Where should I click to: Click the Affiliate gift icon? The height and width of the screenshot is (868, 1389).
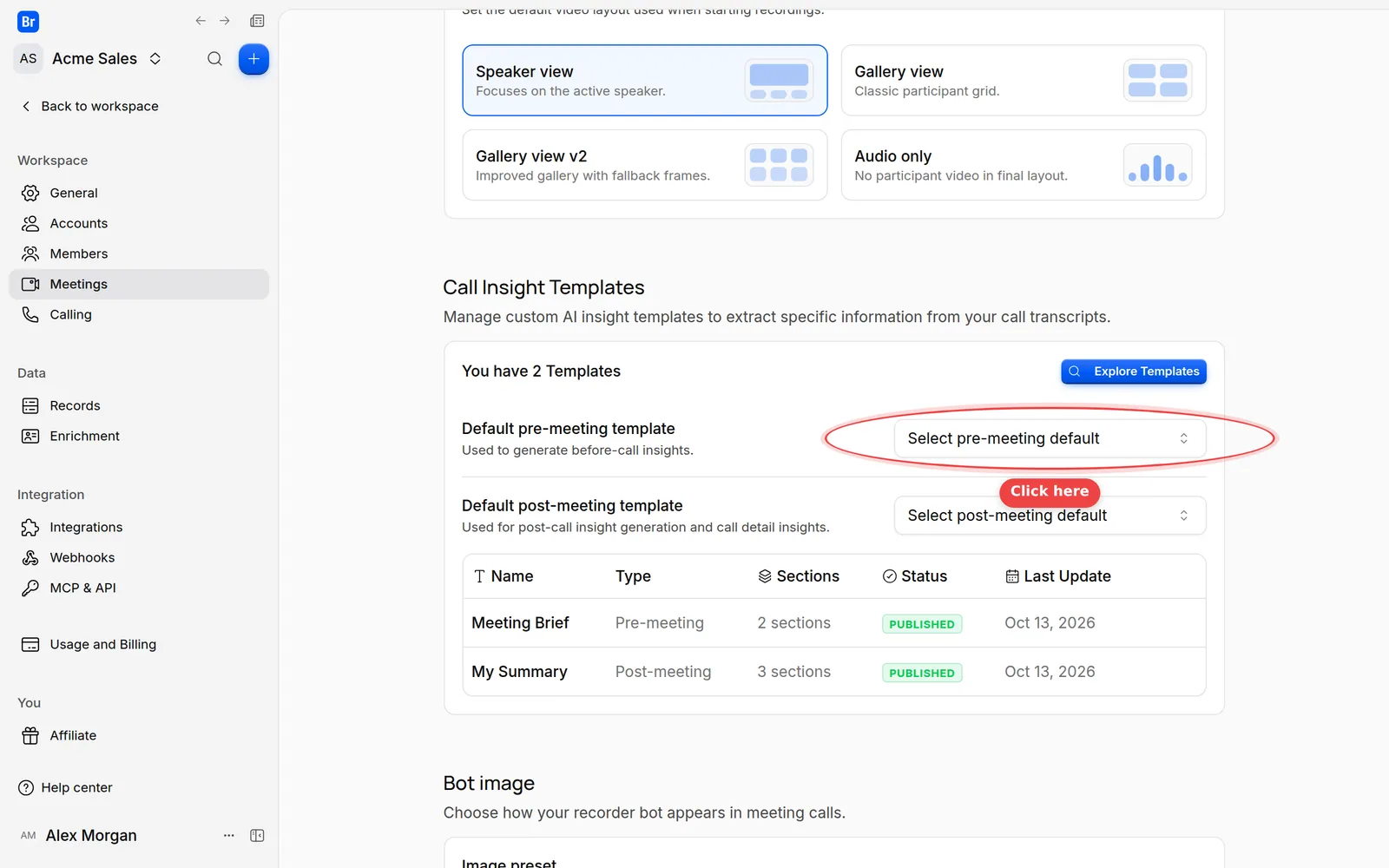pyautogui.click(x=30, y=735)
